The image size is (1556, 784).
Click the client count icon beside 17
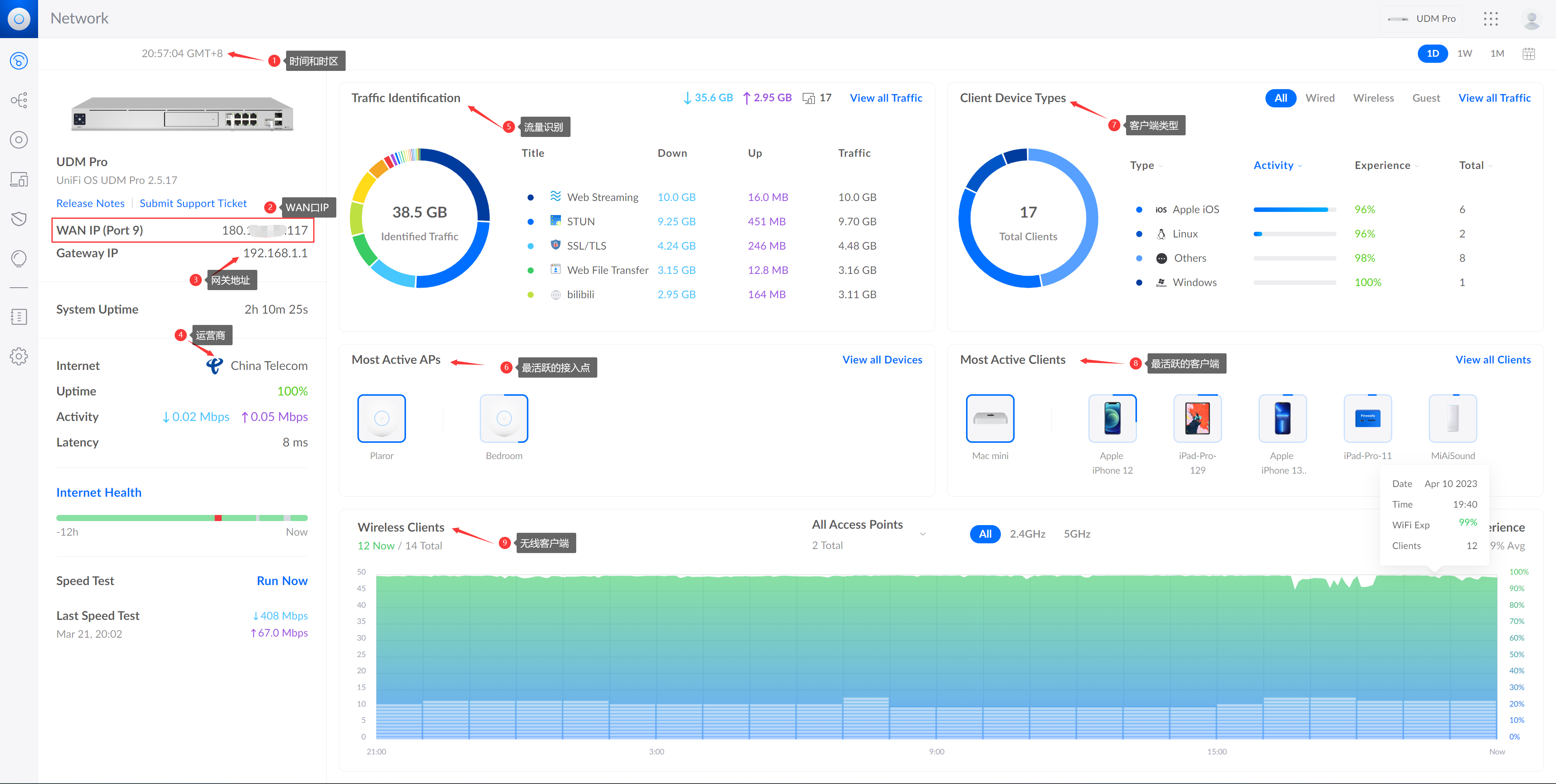[x=808, y=98]
